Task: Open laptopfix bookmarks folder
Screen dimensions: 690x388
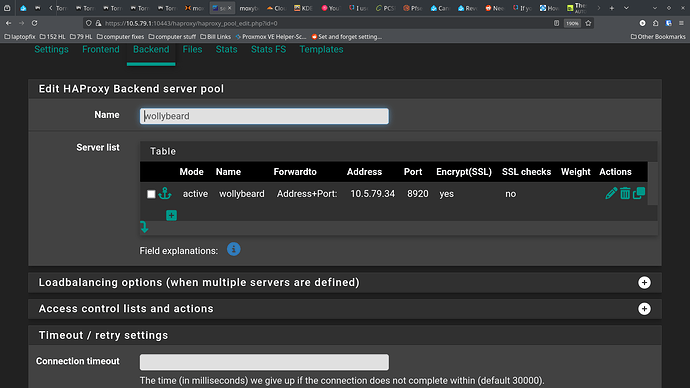Action: click(x=20, y=37)
